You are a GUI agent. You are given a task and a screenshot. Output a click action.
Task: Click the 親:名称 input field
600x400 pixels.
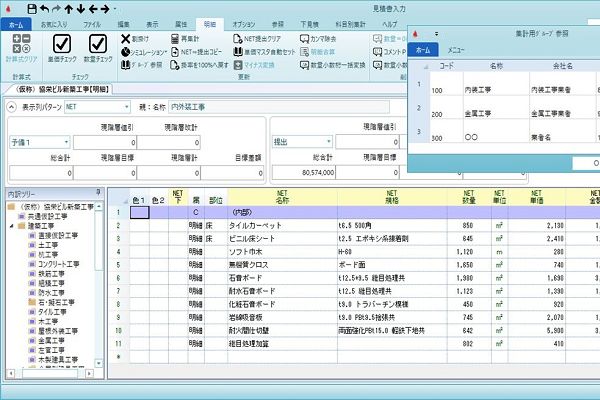[279, 107]
